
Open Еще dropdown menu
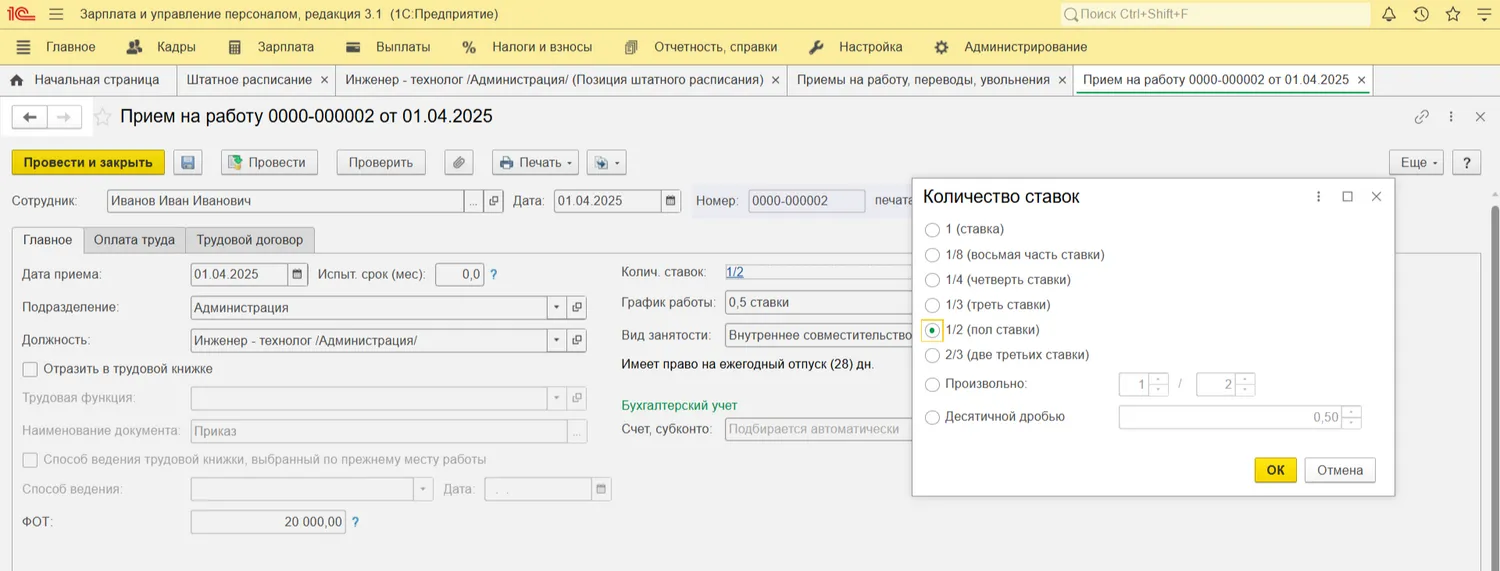(x=1416, y=162)
